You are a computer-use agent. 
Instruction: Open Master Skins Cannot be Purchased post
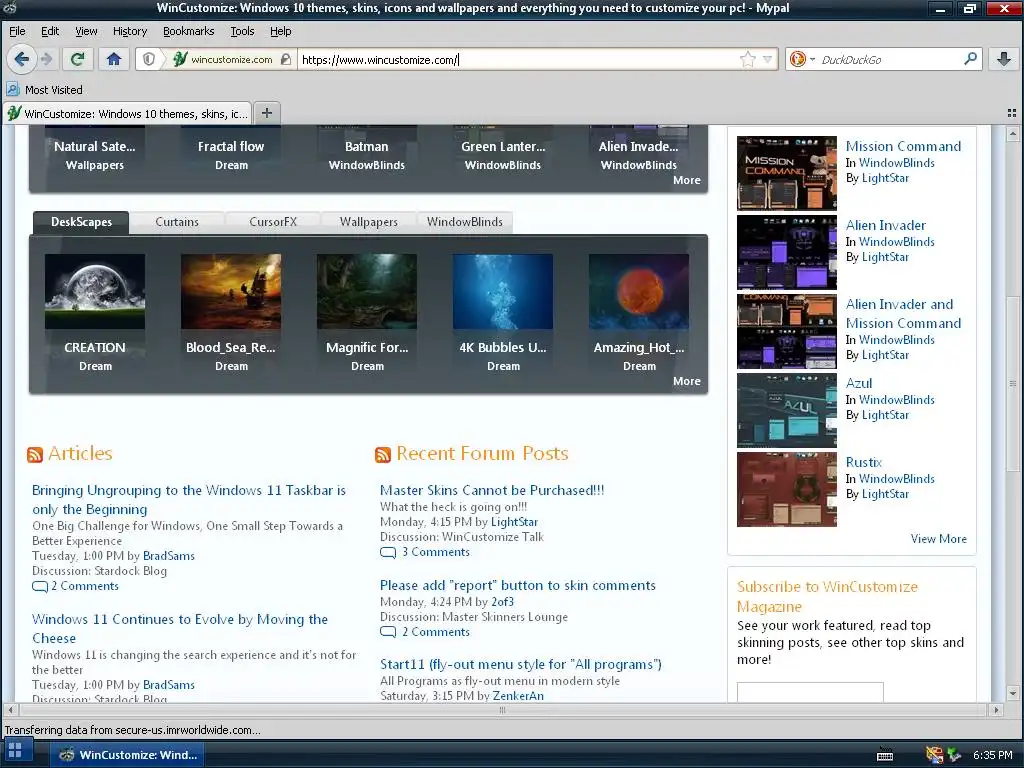(x=492, y=490)
